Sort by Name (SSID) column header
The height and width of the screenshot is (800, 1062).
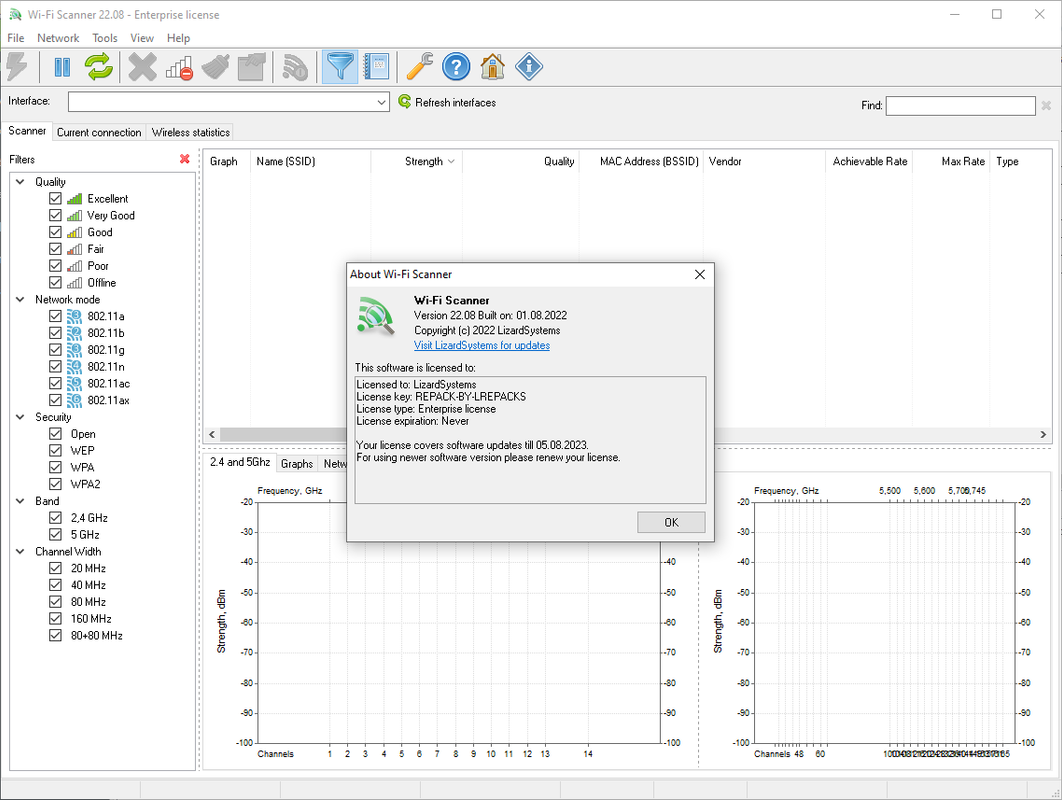pyautogui.click(x=311, y=161)
